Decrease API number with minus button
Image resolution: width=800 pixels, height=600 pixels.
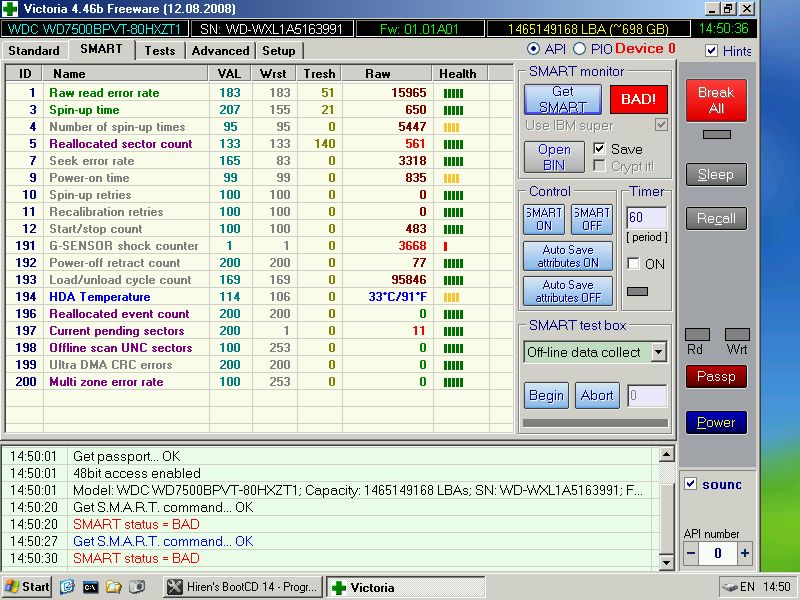tap(691, 553)
